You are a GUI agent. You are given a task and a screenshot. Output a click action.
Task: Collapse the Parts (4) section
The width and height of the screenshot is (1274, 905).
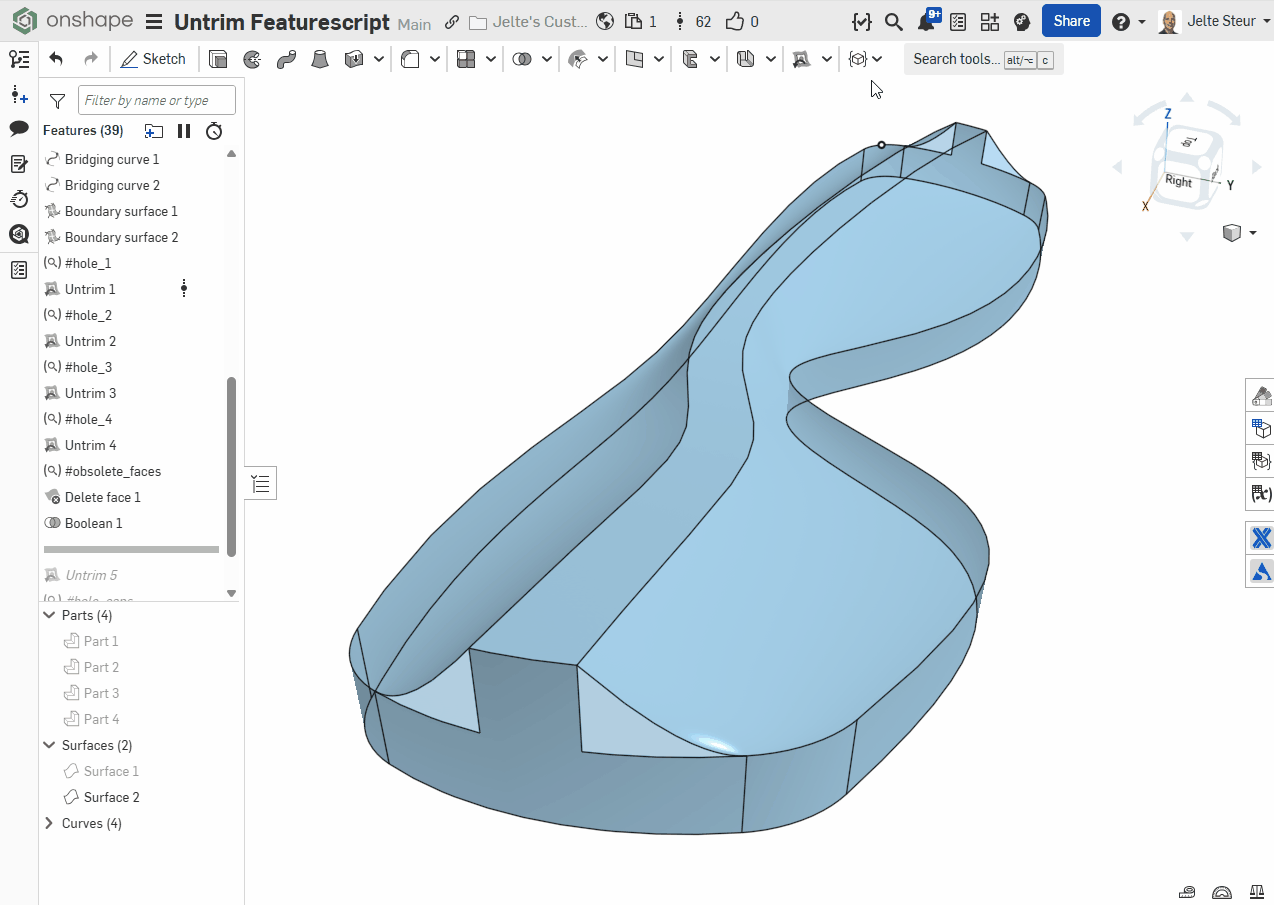pos(49,615)
